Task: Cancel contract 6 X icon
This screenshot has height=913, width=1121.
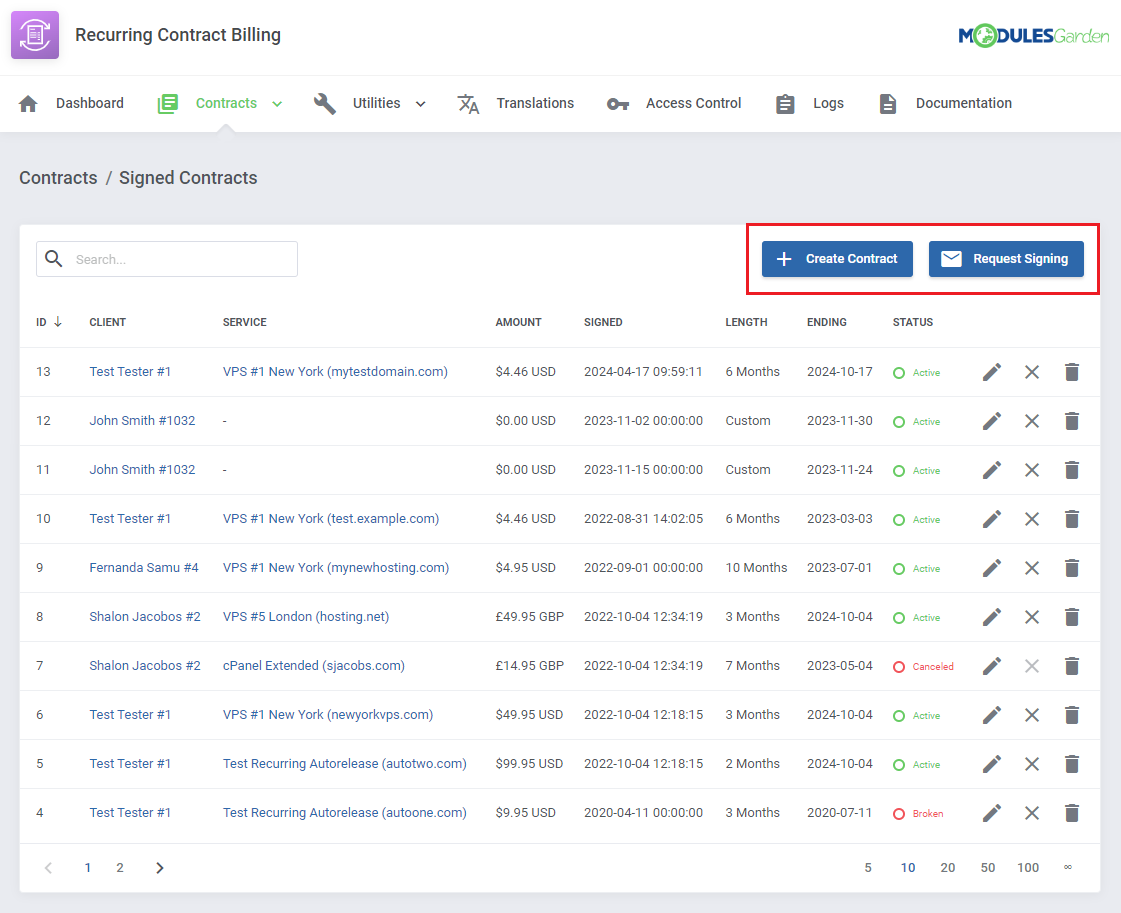Action: pos(1032,715)
